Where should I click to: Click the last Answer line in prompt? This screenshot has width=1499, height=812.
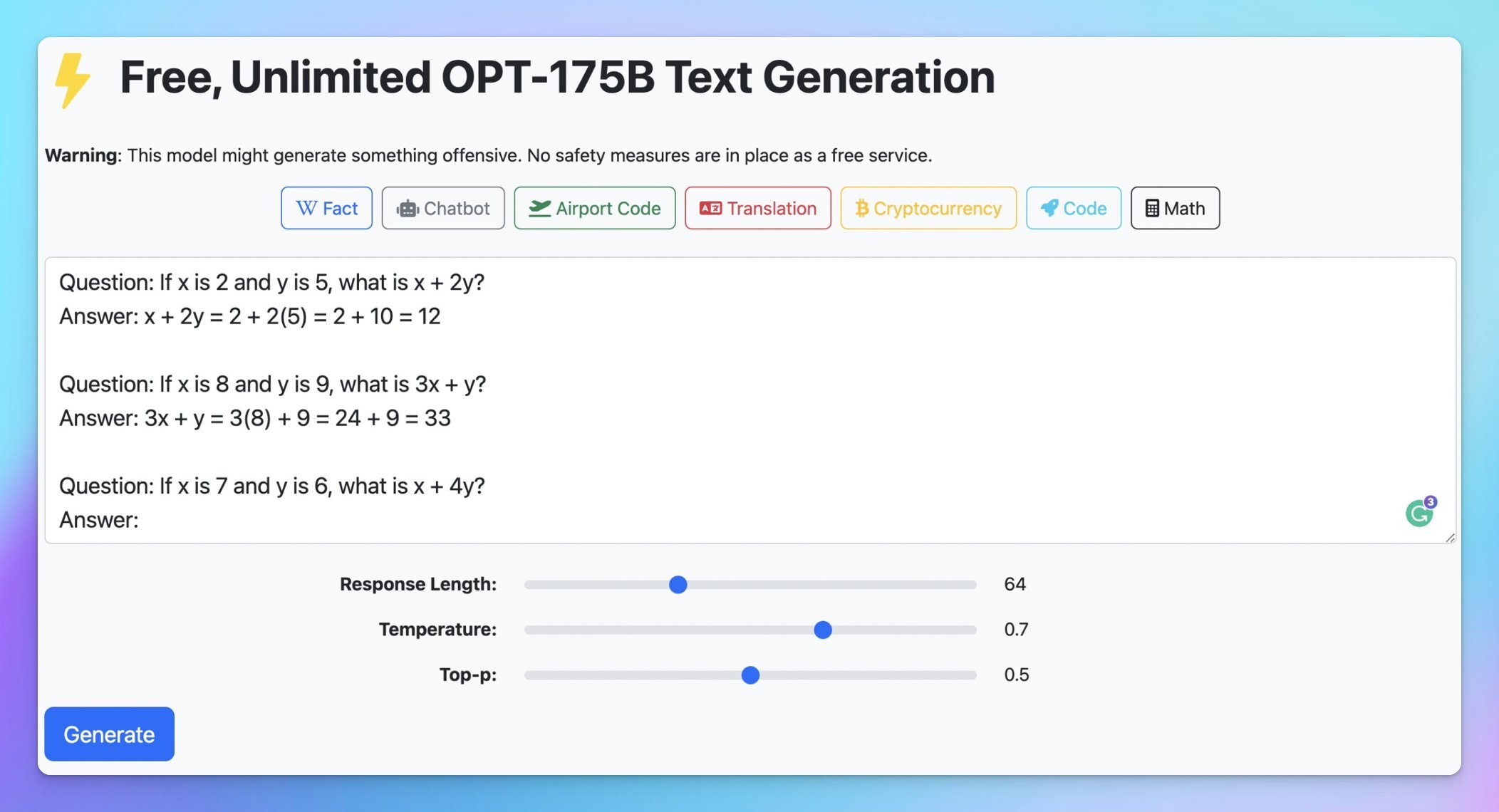(99, 520)
